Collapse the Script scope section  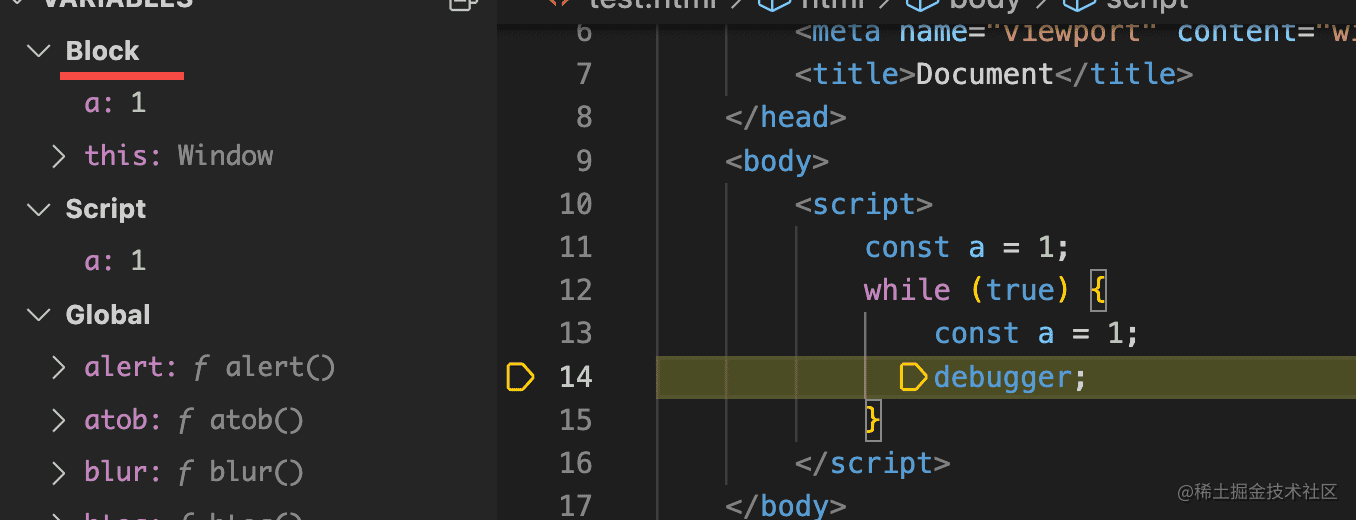pos(39,209)
